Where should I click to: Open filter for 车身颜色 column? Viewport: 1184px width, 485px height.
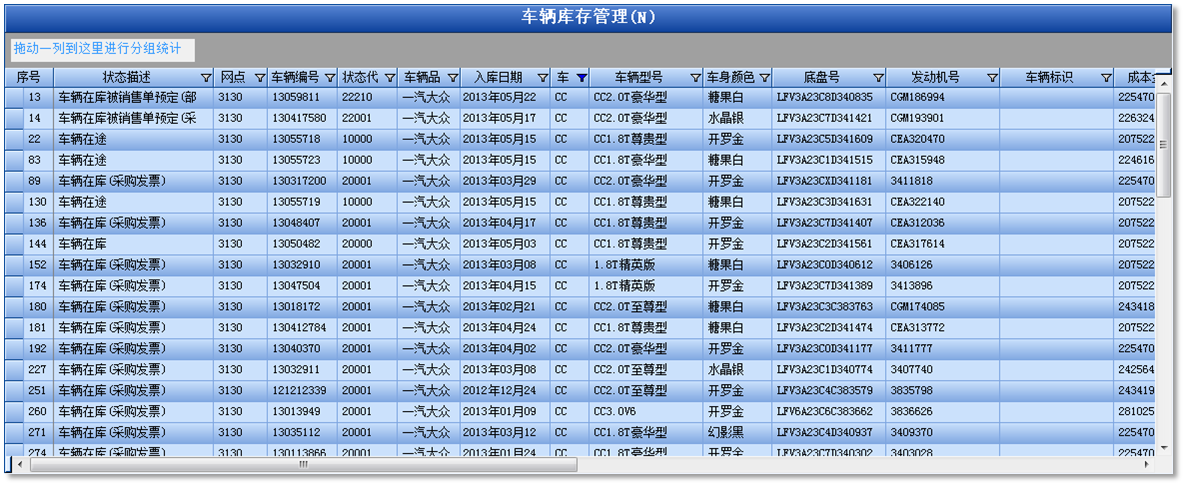(x=765, y=78)
